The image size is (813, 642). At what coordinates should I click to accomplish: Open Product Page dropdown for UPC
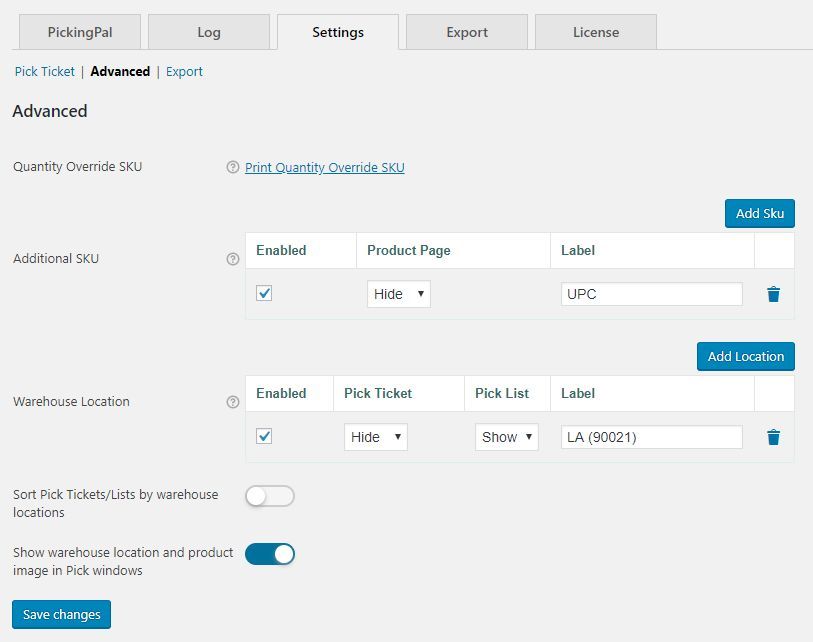398,294
